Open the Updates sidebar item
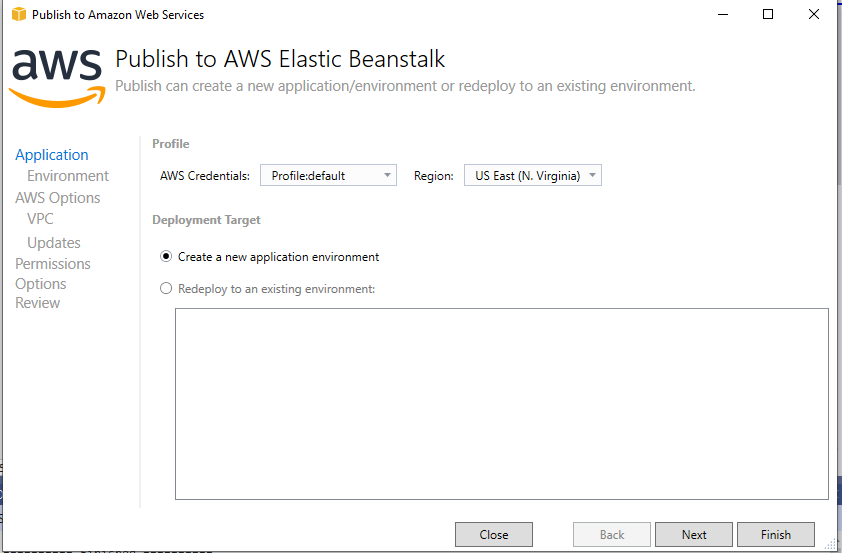842x553 pixels. click(x=54, y=243)
